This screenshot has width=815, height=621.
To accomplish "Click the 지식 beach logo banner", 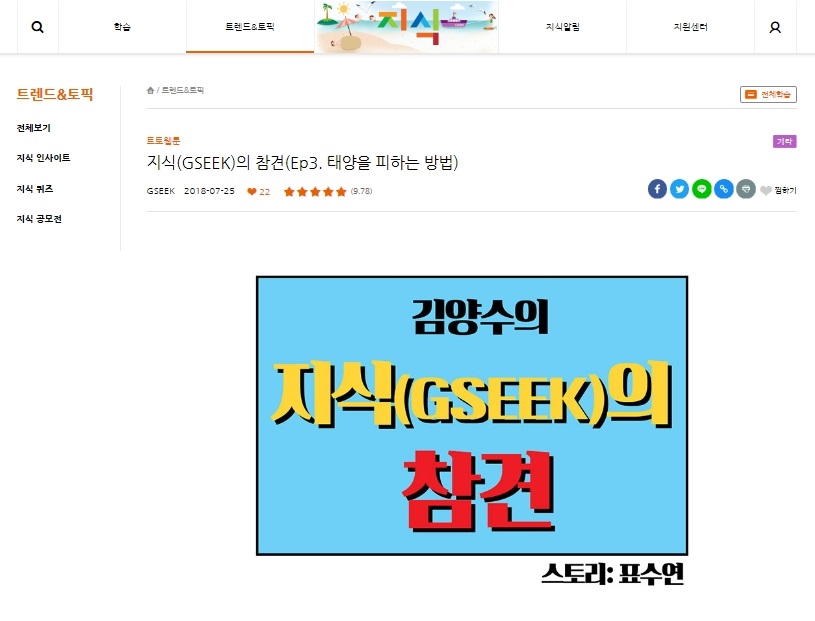I will 406,27.
